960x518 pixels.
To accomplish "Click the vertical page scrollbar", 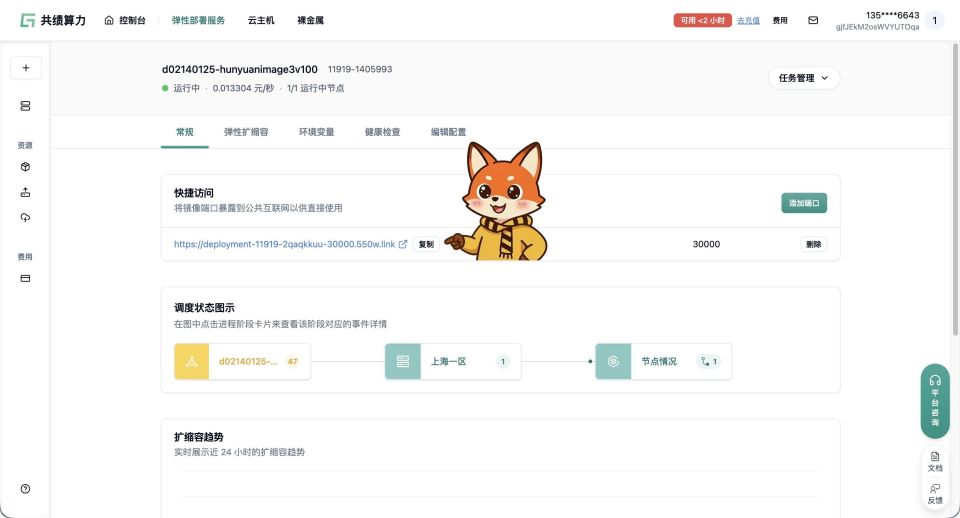I will point(955,190).
